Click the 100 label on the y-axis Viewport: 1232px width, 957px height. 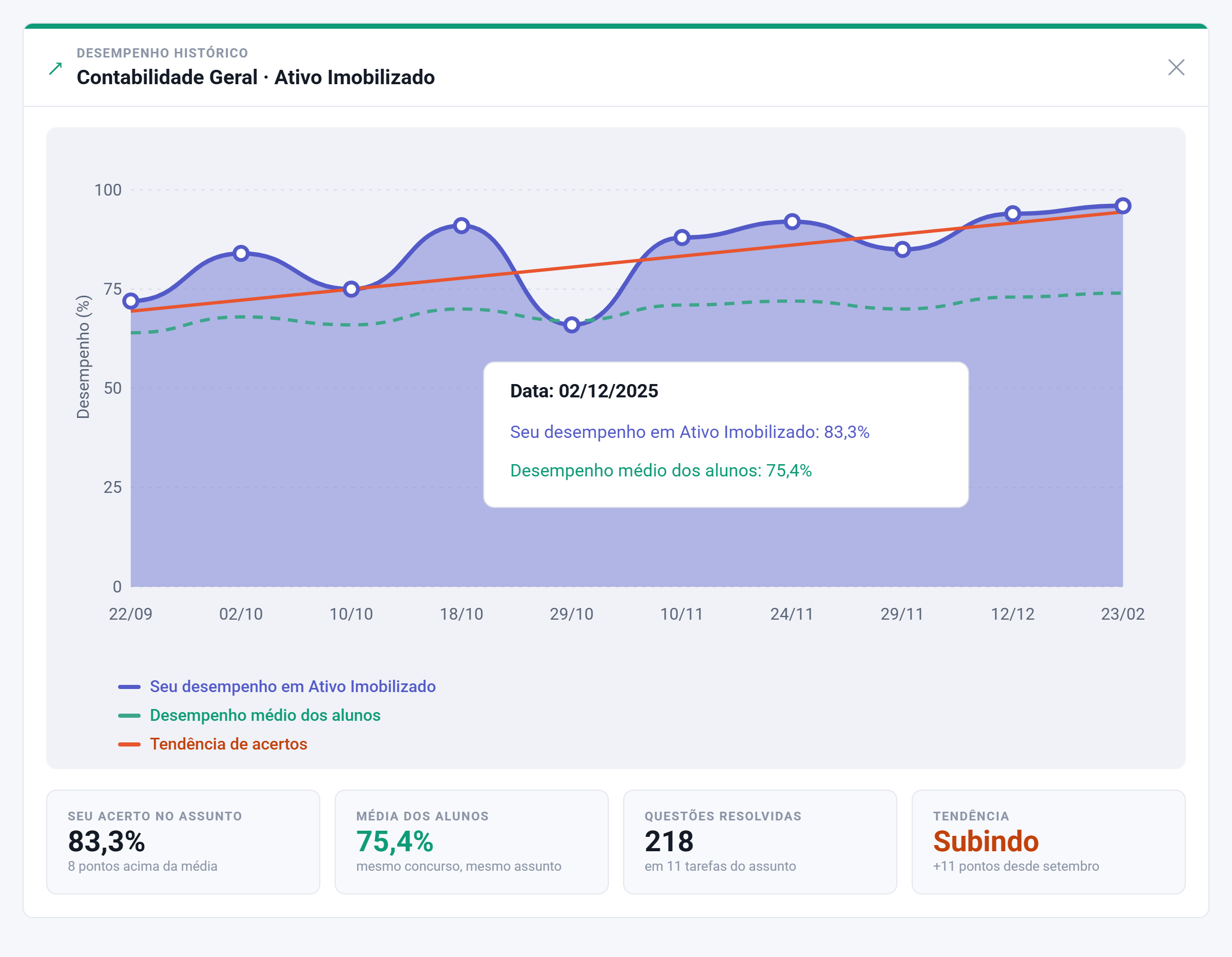[108, 190]
